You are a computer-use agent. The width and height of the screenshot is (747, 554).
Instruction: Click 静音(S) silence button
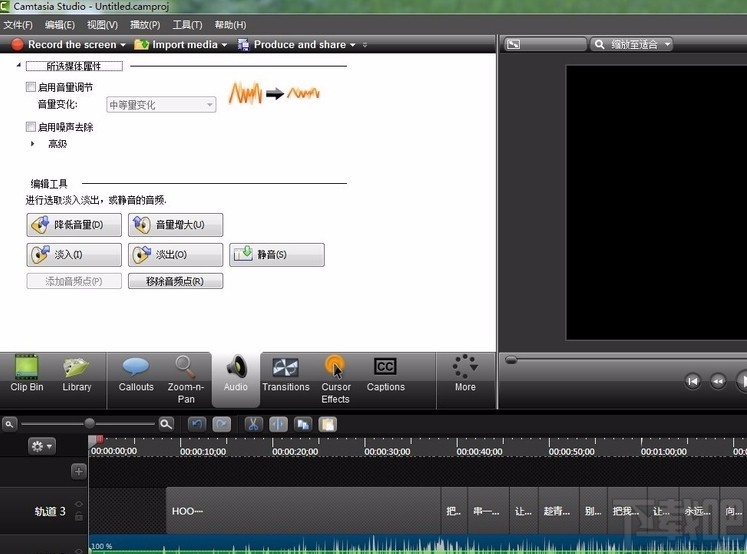277,255
